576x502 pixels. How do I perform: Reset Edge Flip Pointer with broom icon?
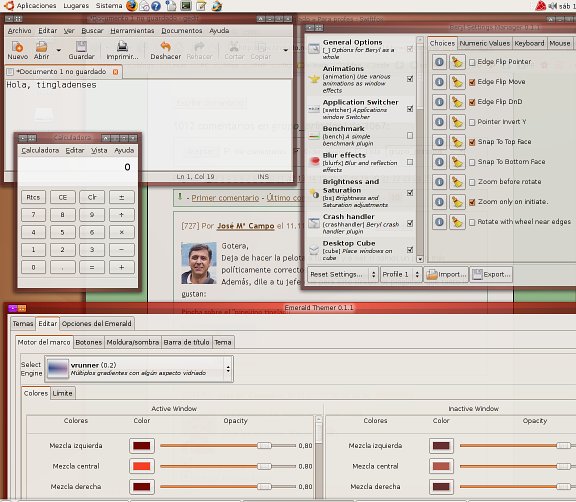point(457,62)
